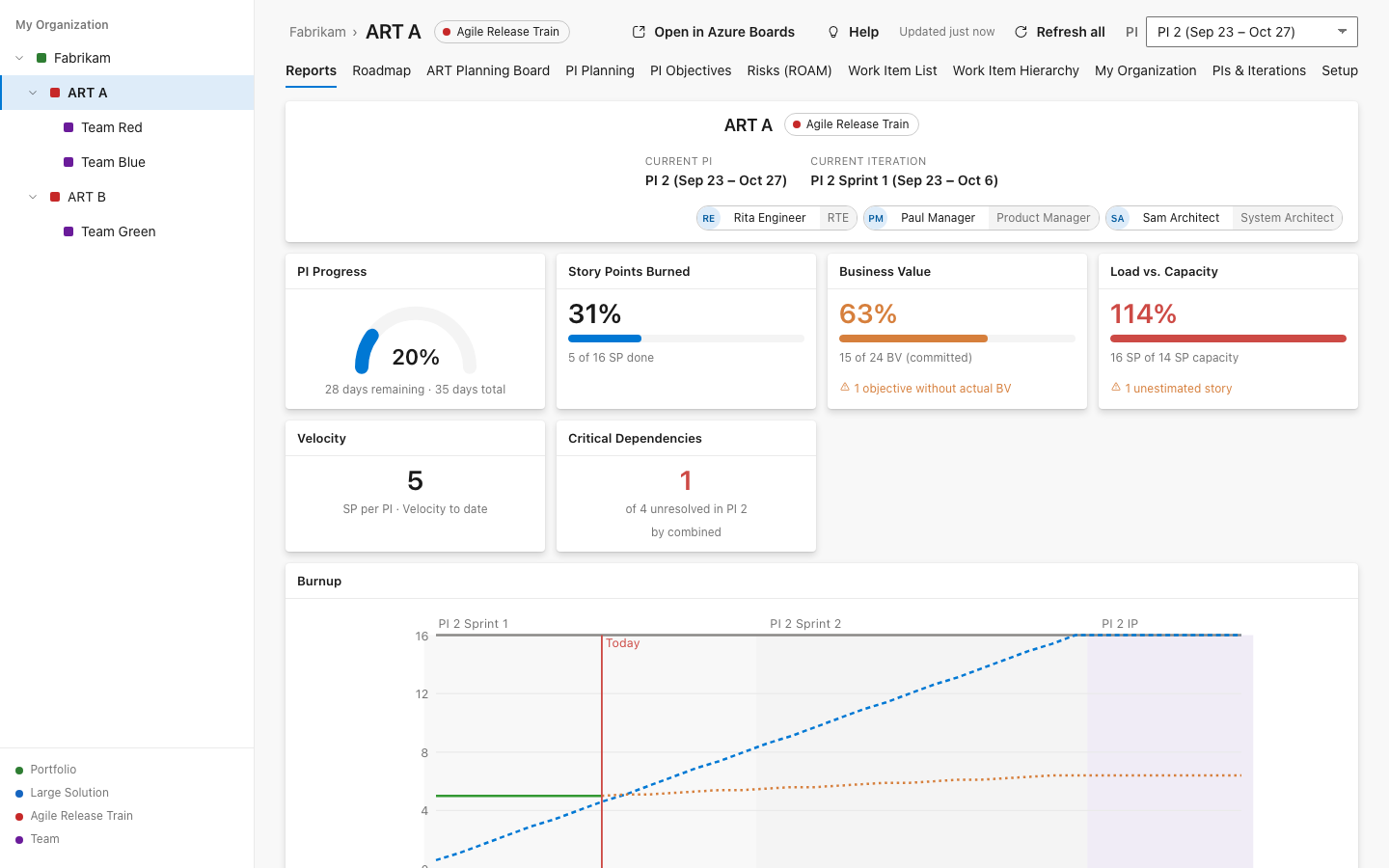Click the purple square icon beside Team Red
The width and height of the screenshot is (1389, 868).
point(68,127)
